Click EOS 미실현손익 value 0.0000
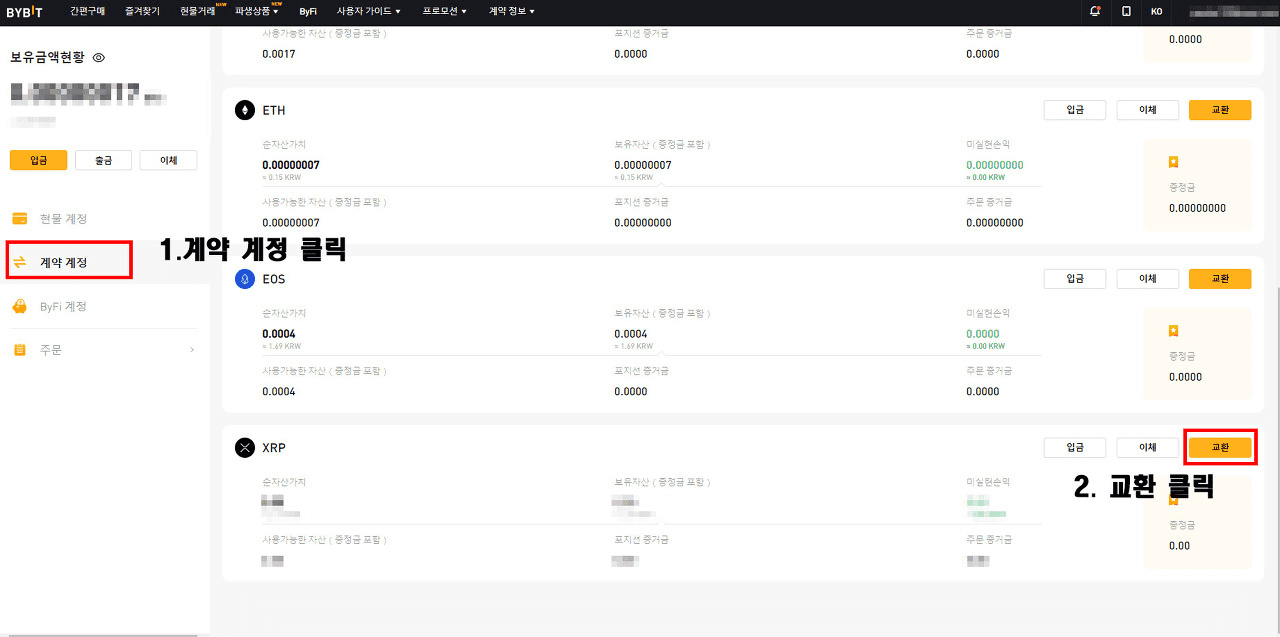 coord(983,334)
